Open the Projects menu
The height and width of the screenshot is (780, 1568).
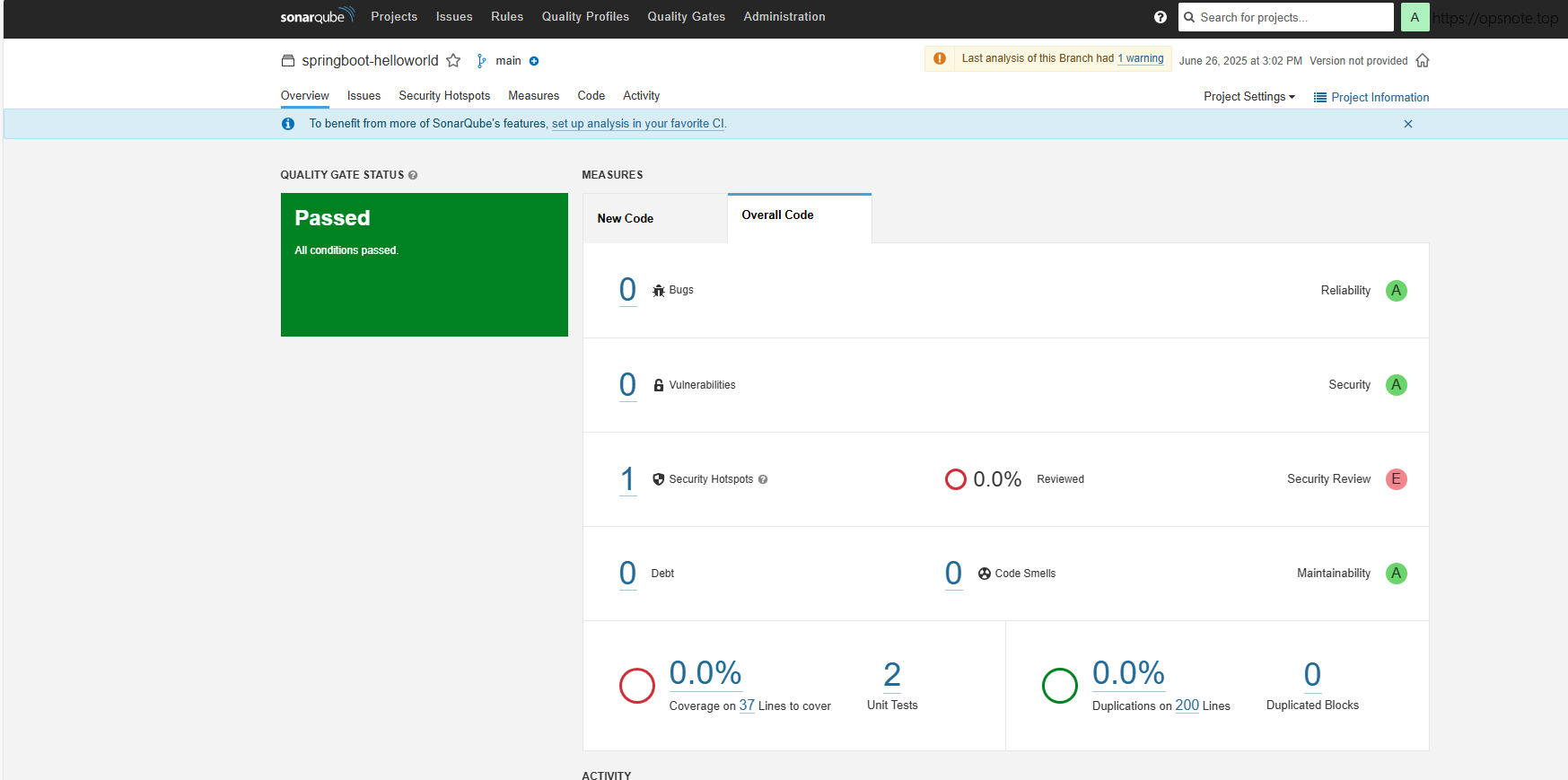pos(394,17)
